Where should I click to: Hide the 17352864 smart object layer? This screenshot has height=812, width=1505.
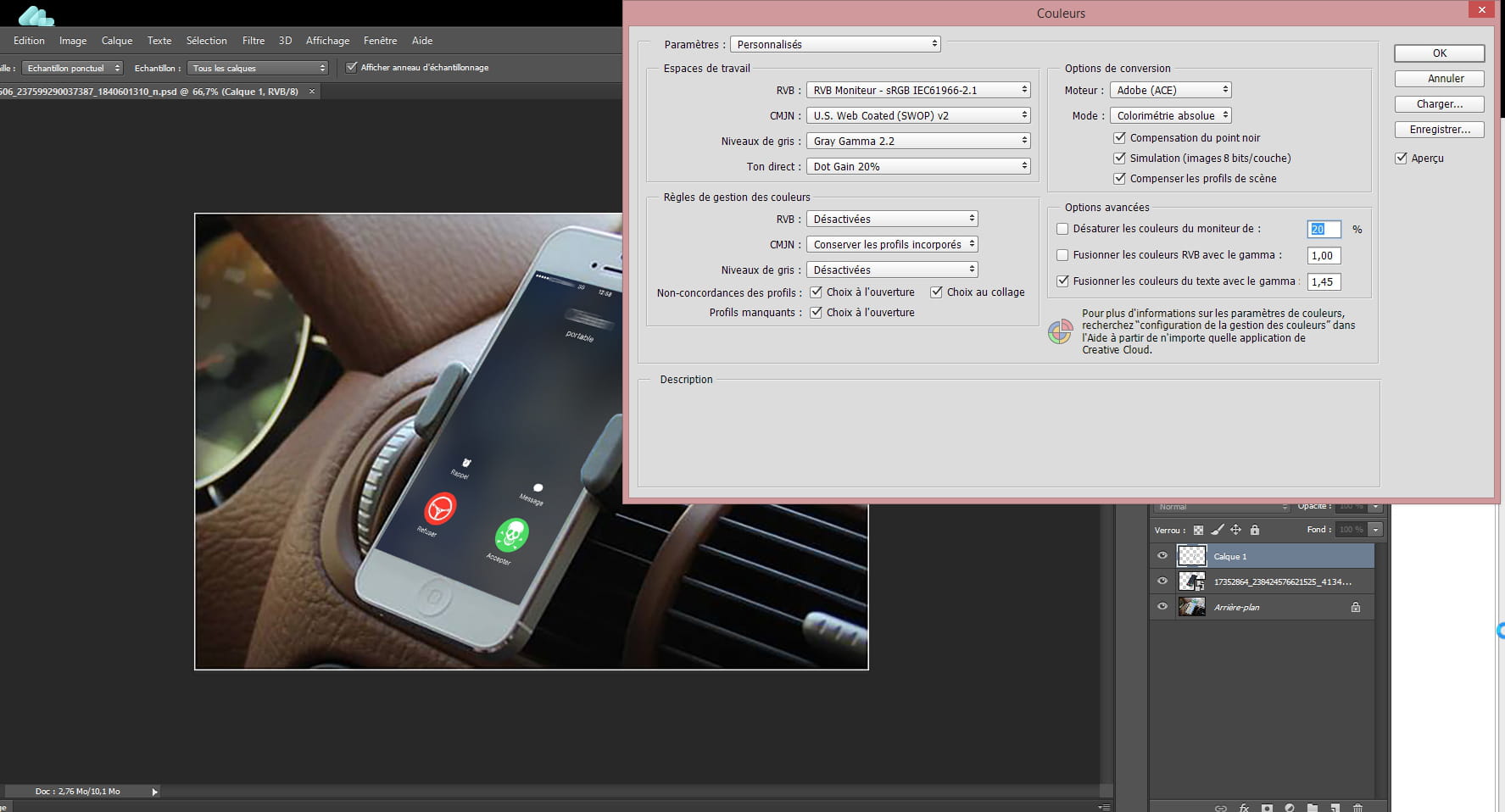[1162, 581]
